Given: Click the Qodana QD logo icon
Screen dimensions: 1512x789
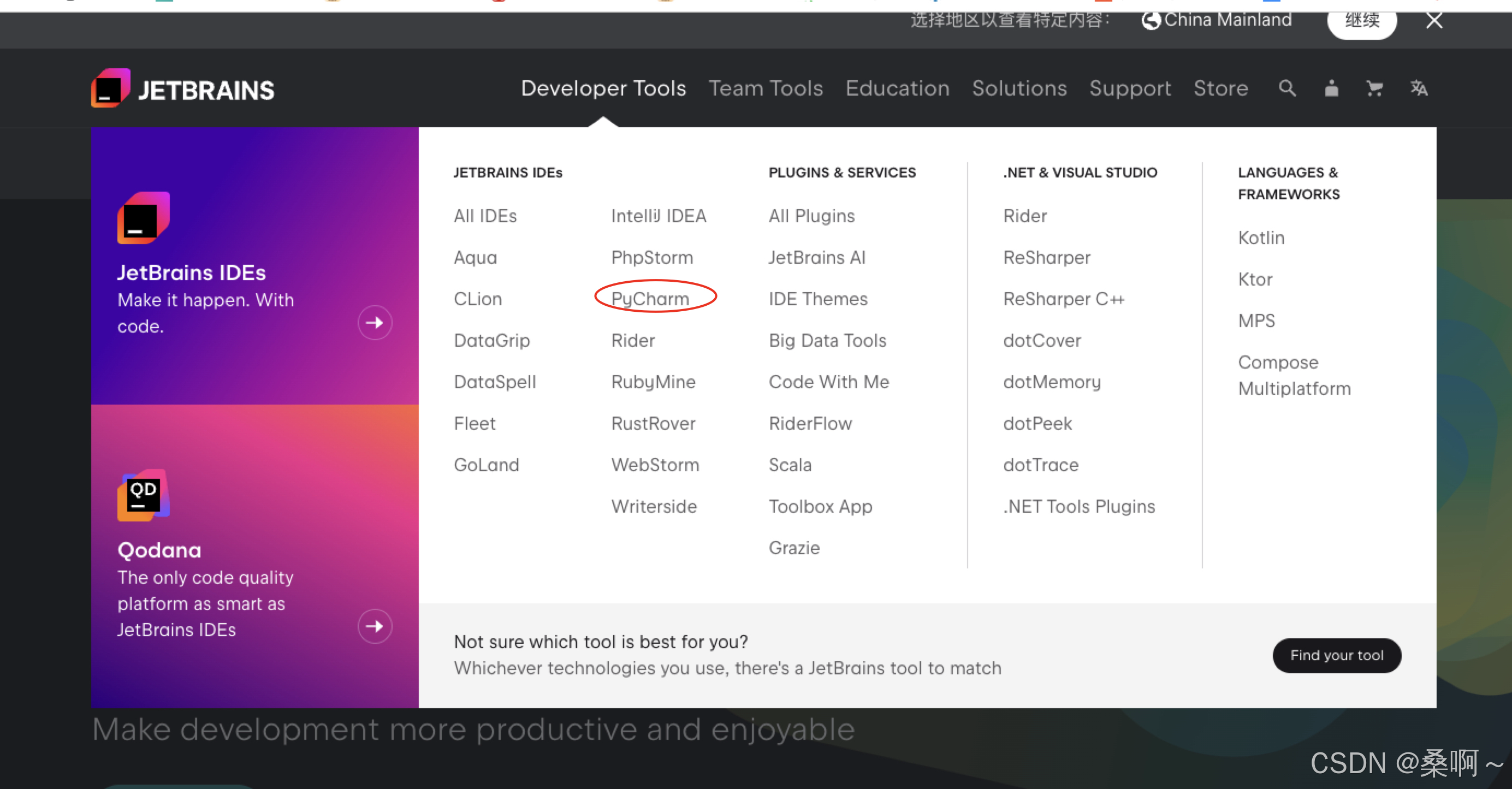Looking at the screenshot, I should (x=144, y=495).
